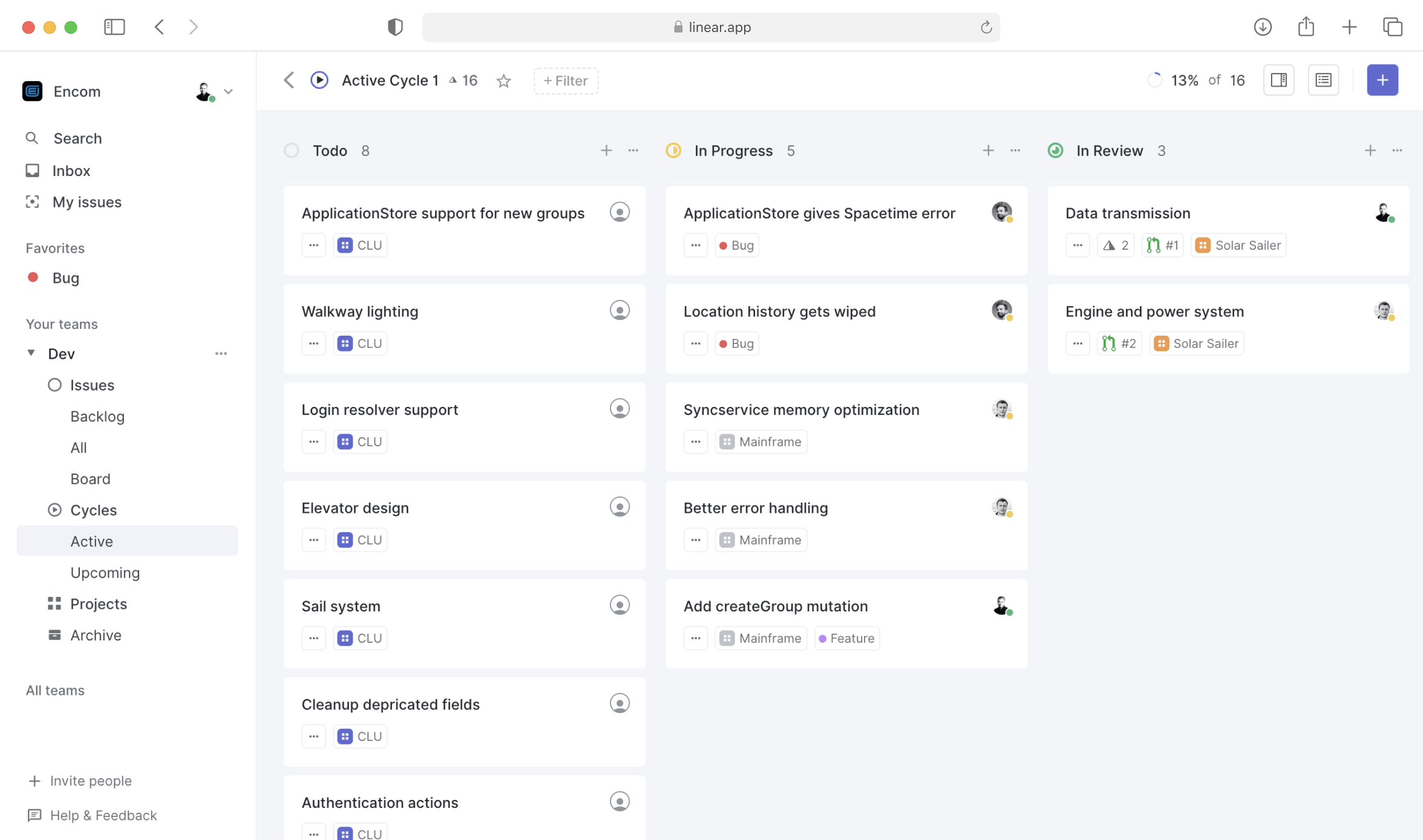The height and width of the screenshot is (840, 1423).
Task: Open pull request #2 on Engine and power system
Action: [1119, 343]
